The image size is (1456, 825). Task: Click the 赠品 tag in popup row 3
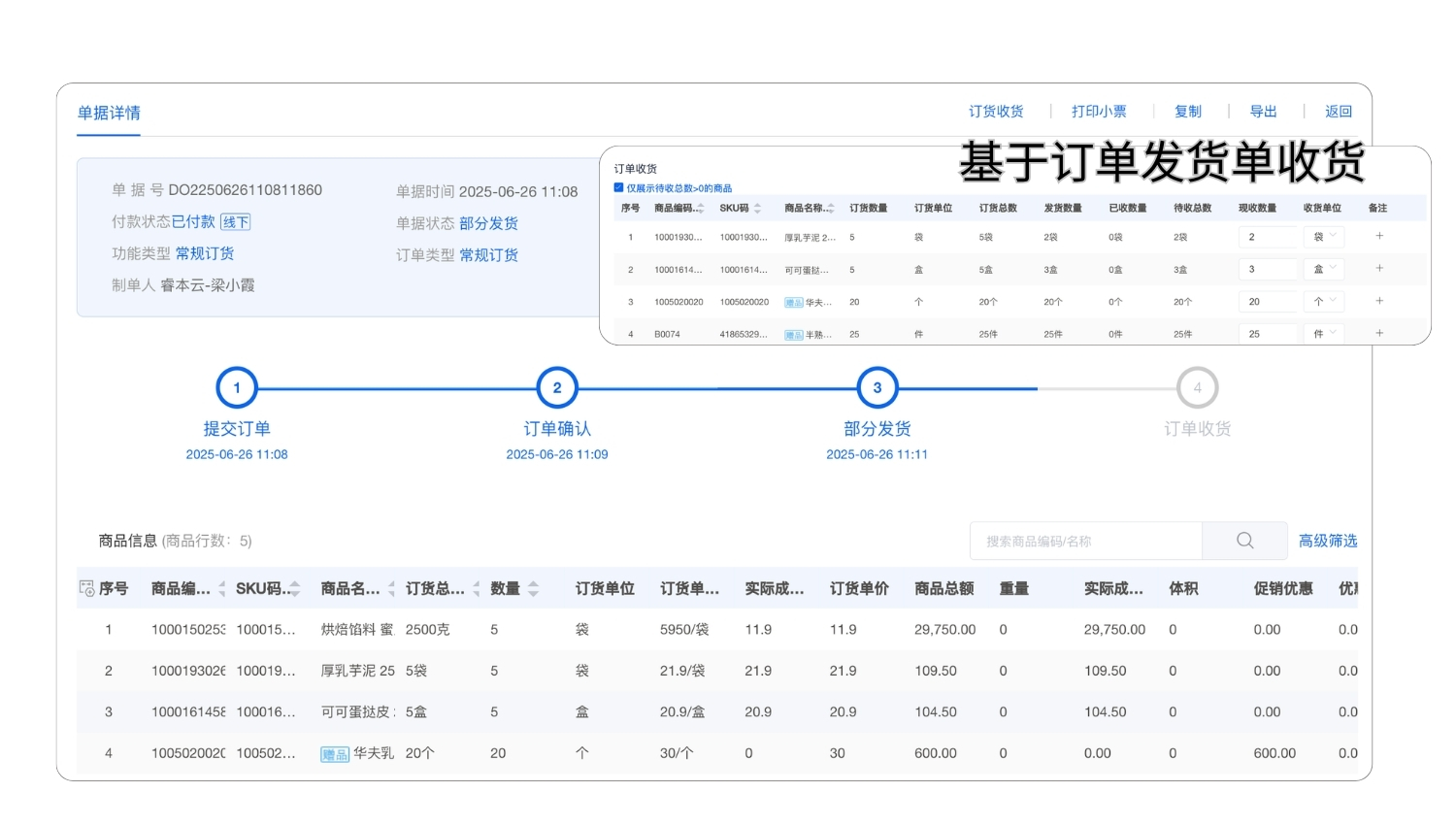coord(794,303)
